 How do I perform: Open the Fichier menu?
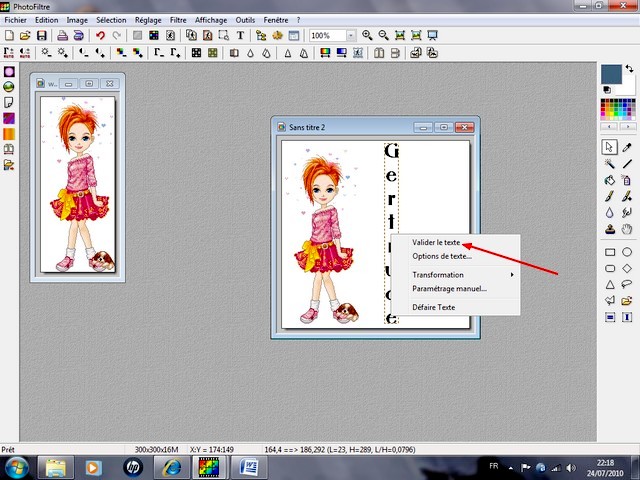click(16, 20)
